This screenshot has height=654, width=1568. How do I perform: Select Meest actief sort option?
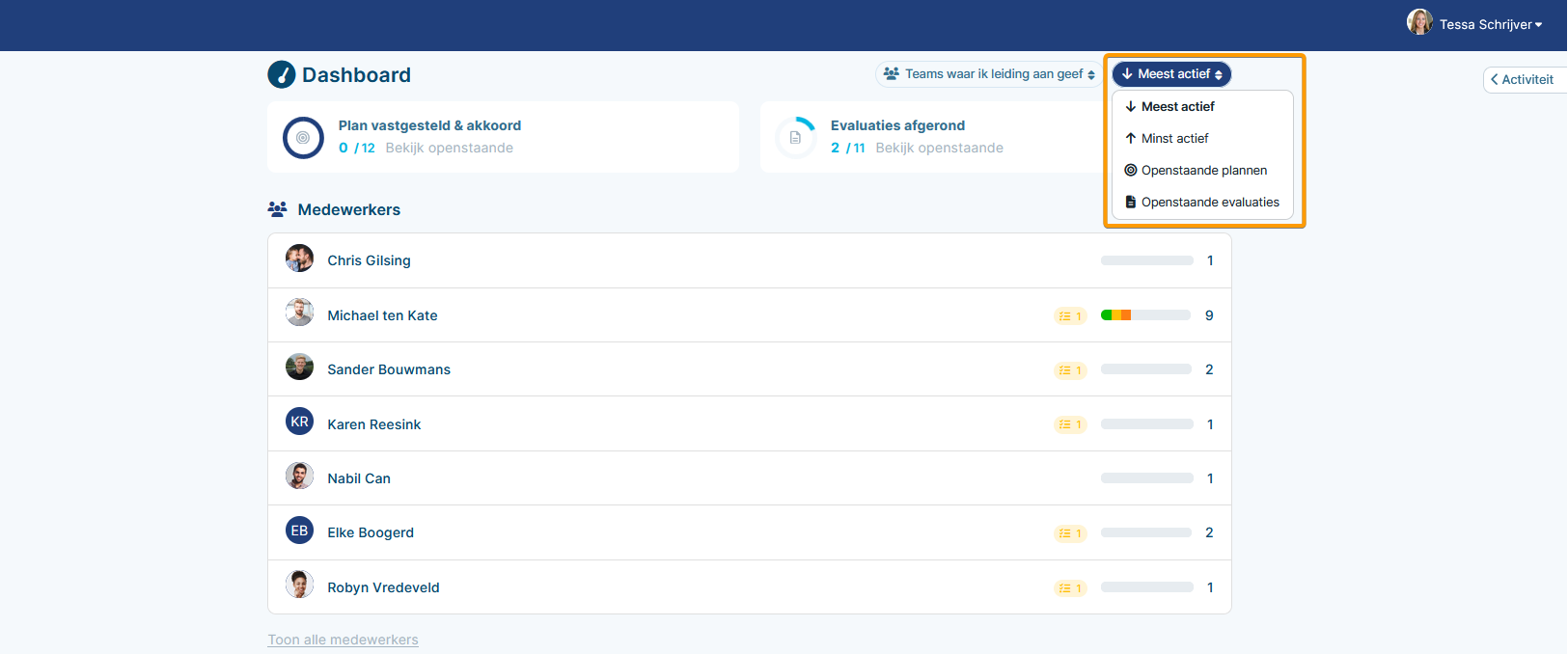1202,106
